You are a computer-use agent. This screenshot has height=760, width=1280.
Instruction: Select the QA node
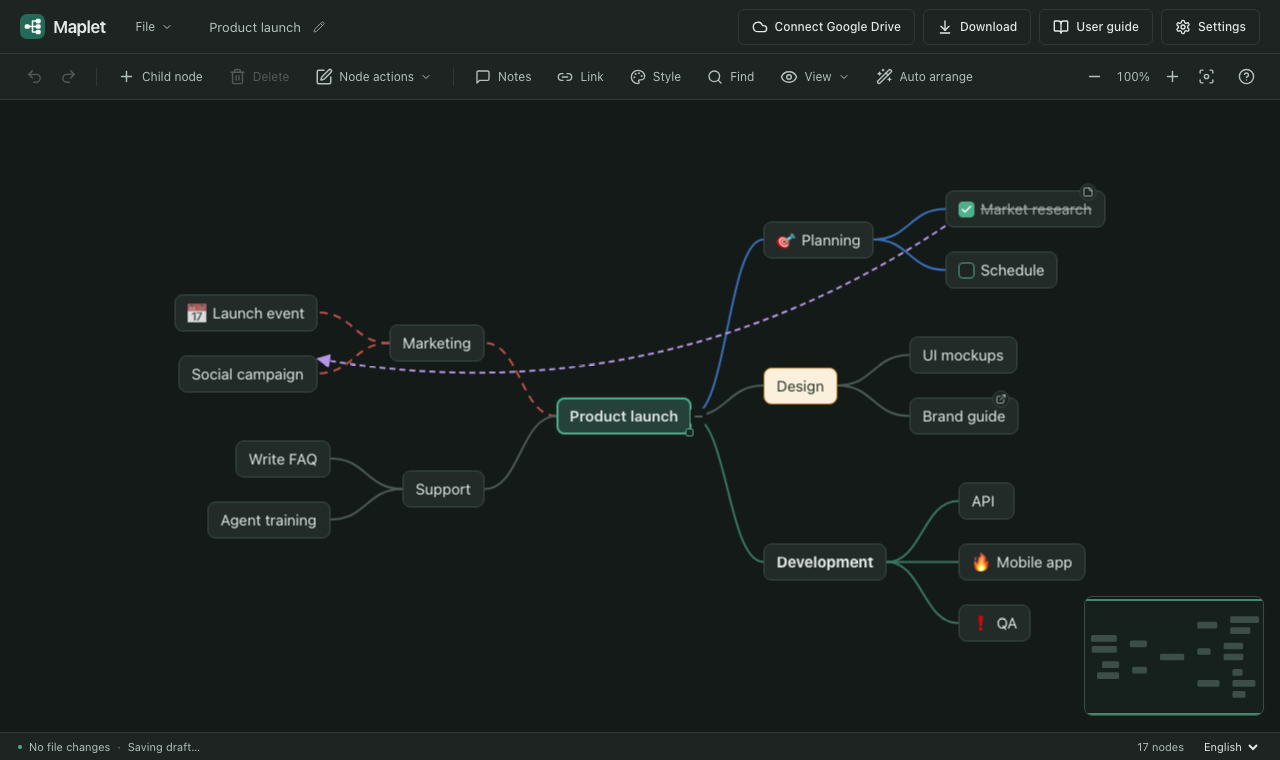point(994,623)
